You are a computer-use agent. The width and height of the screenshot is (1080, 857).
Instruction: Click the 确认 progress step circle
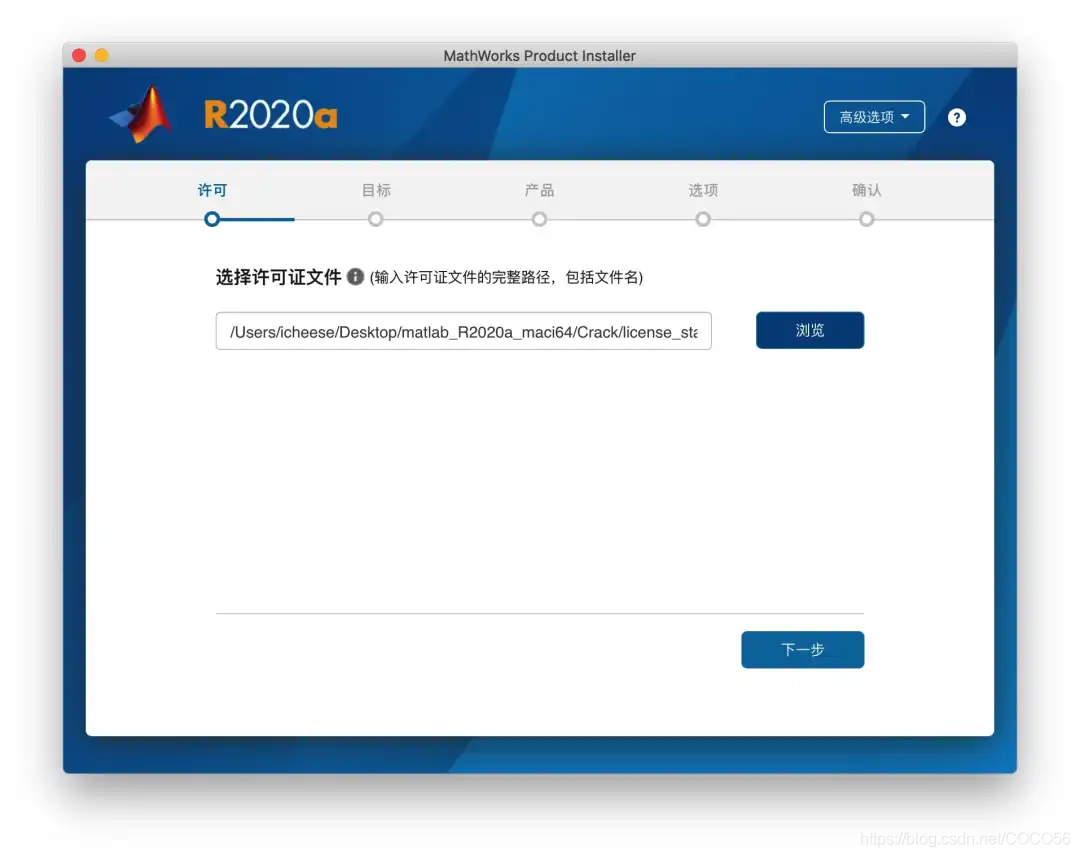click(x=866, y=219)
